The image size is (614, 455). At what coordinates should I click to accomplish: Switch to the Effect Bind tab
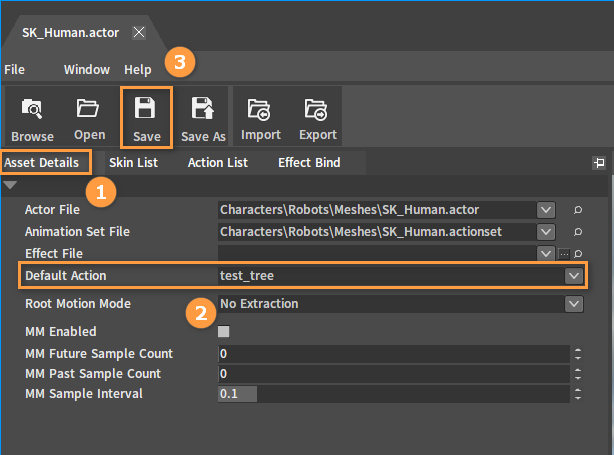[309, 162]
